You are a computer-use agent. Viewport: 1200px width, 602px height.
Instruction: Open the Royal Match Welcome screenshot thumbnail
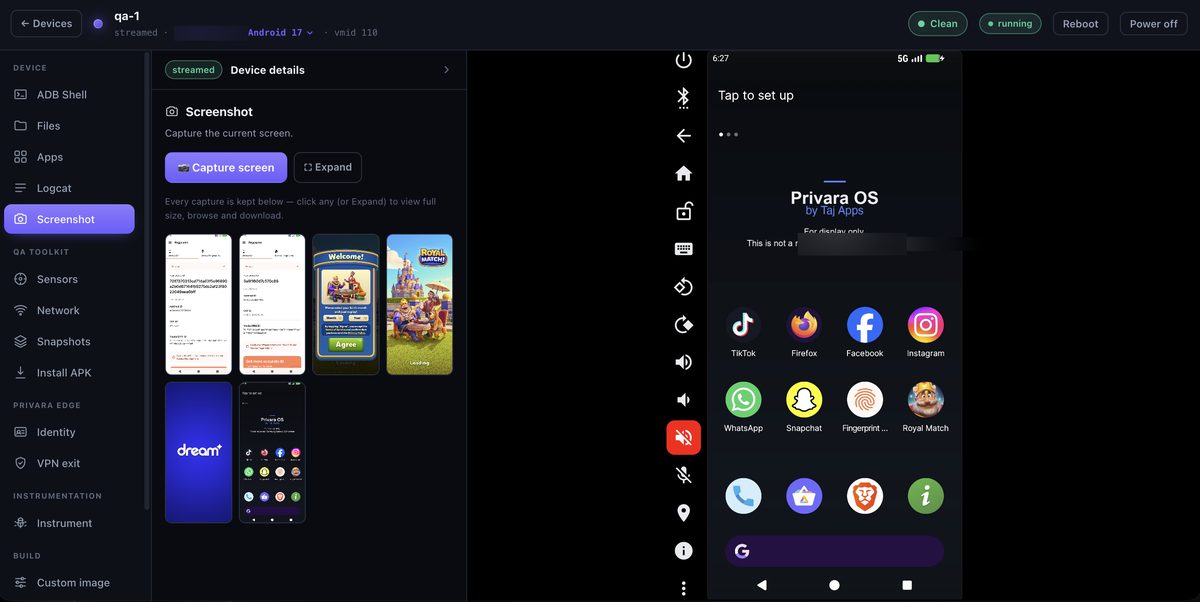[346, 304]
